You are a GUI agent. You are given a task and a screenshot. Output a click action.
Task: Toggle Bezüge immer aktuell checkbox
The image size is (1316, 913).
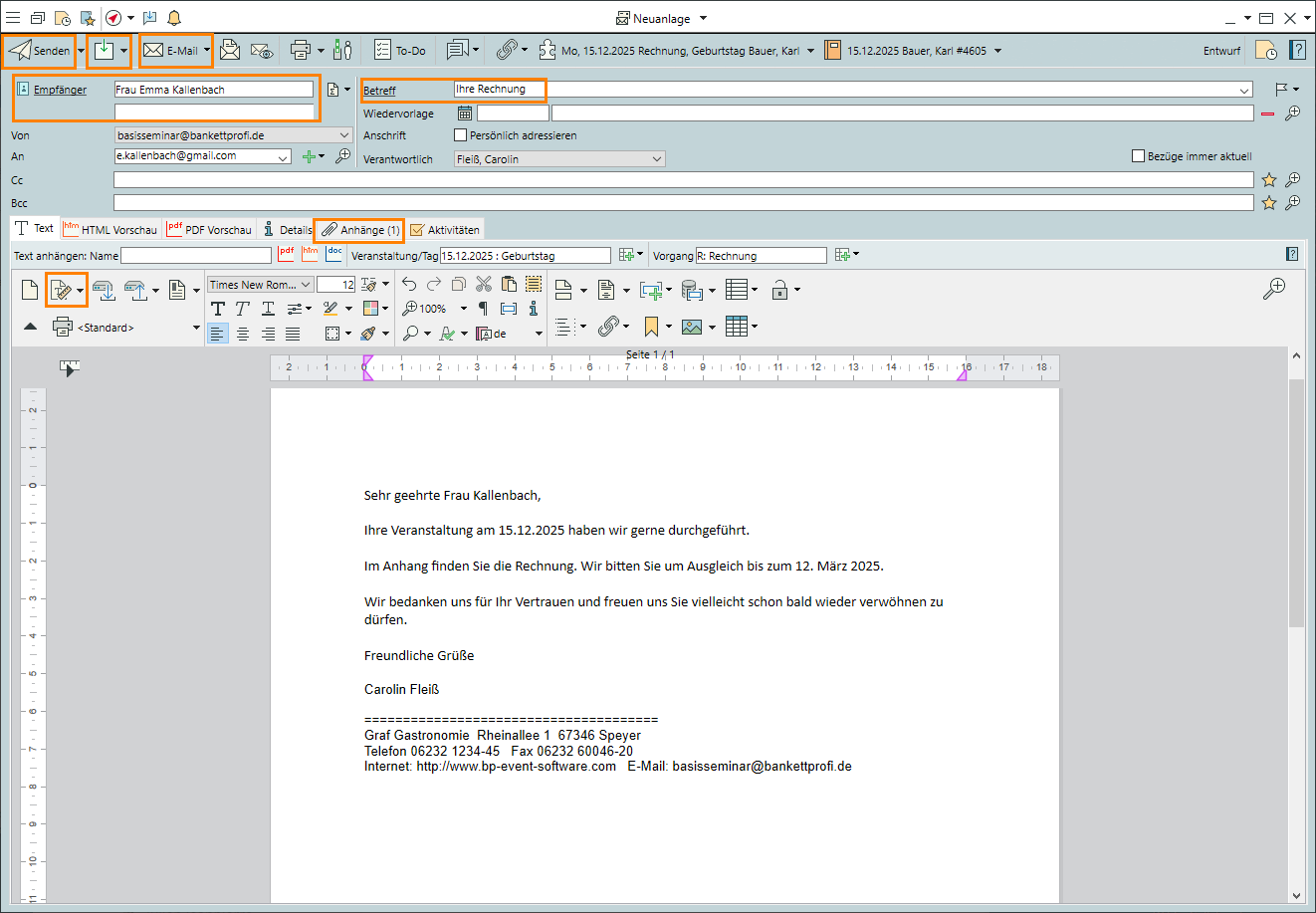[x=1139, y=156]
